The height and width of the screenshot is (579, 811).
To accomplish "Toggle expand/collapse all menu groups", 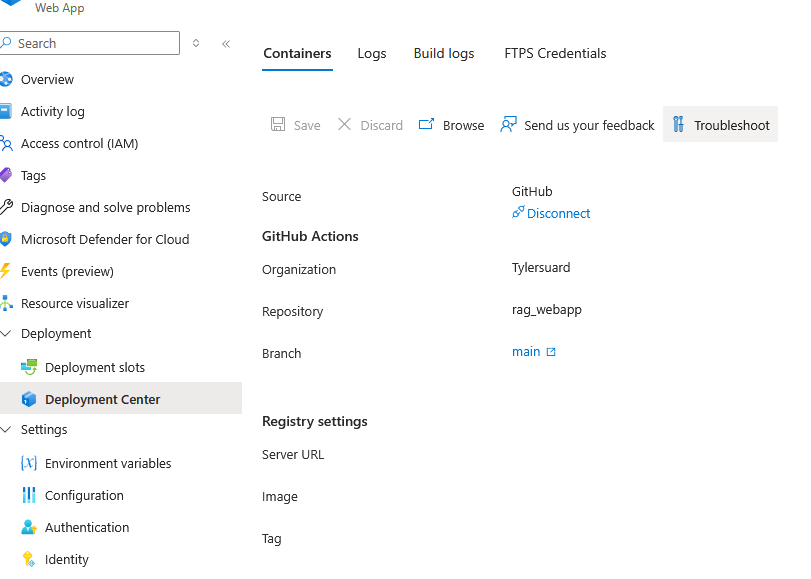I will 196,43.
